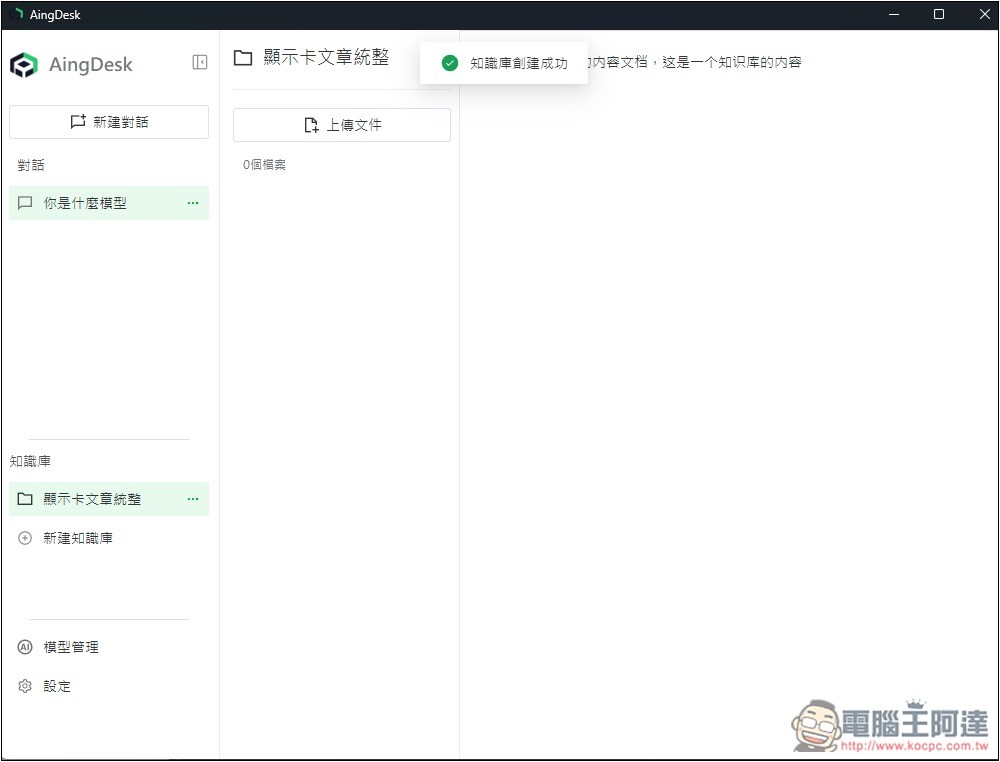Maximize the AingDesk window

coord(938,14)
